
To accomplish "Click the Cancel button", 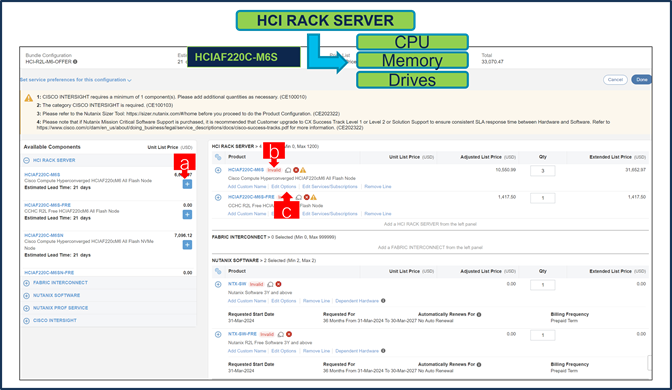I will 615,80.
